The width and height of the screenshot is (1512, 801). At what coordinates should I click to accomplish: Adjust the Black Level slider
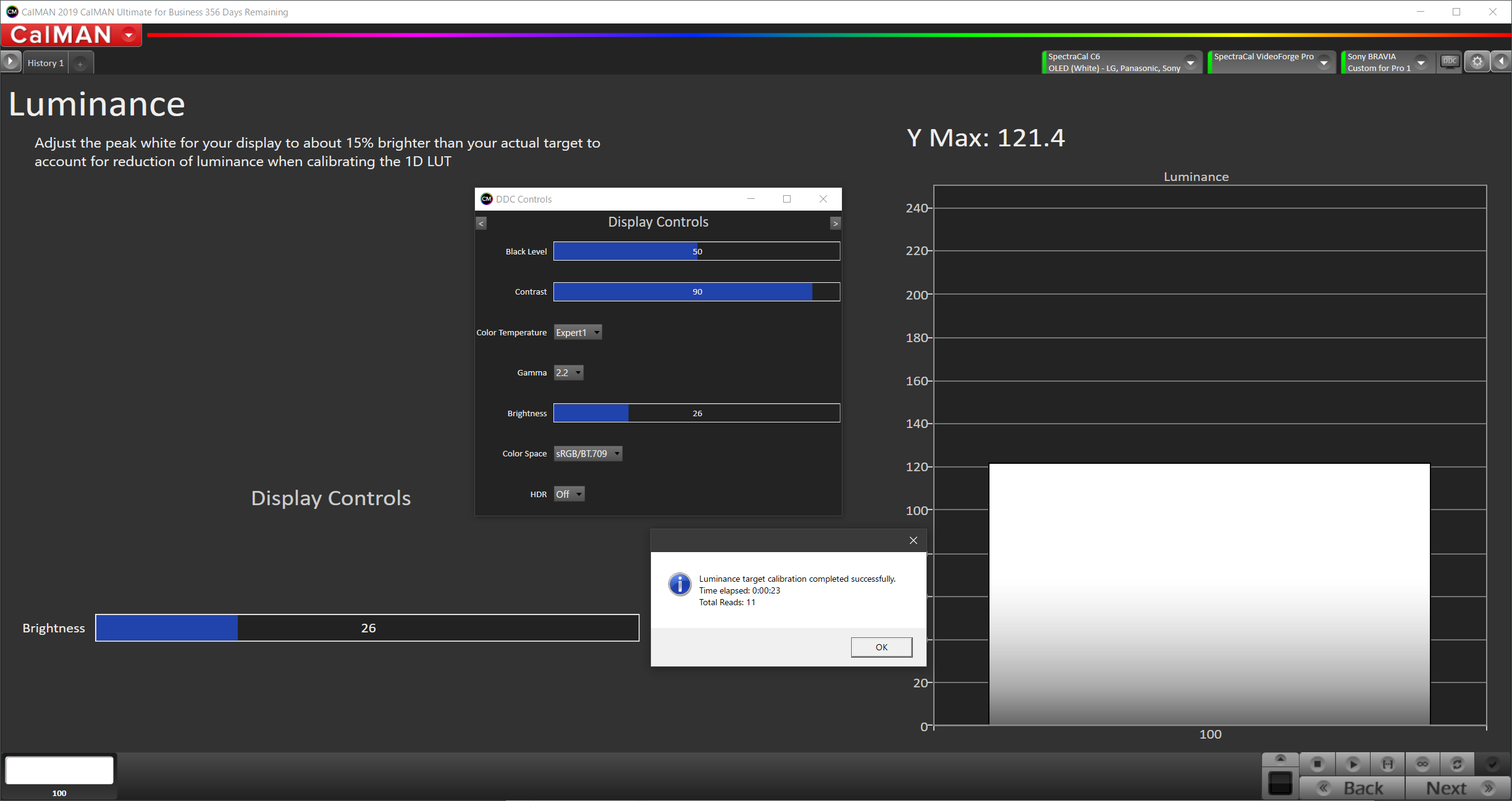[697, 251]
